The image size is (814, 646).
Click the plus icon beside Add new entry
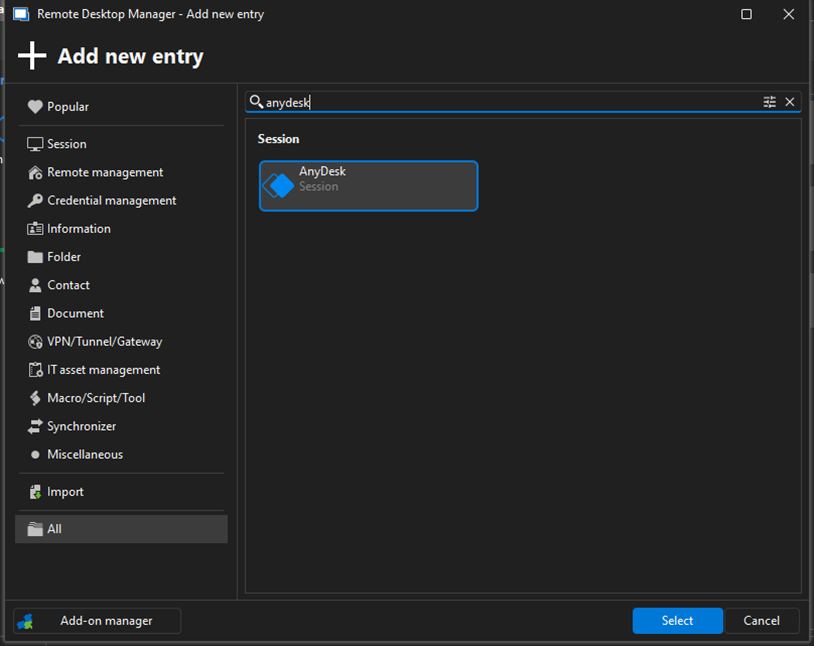pos(32,56)
